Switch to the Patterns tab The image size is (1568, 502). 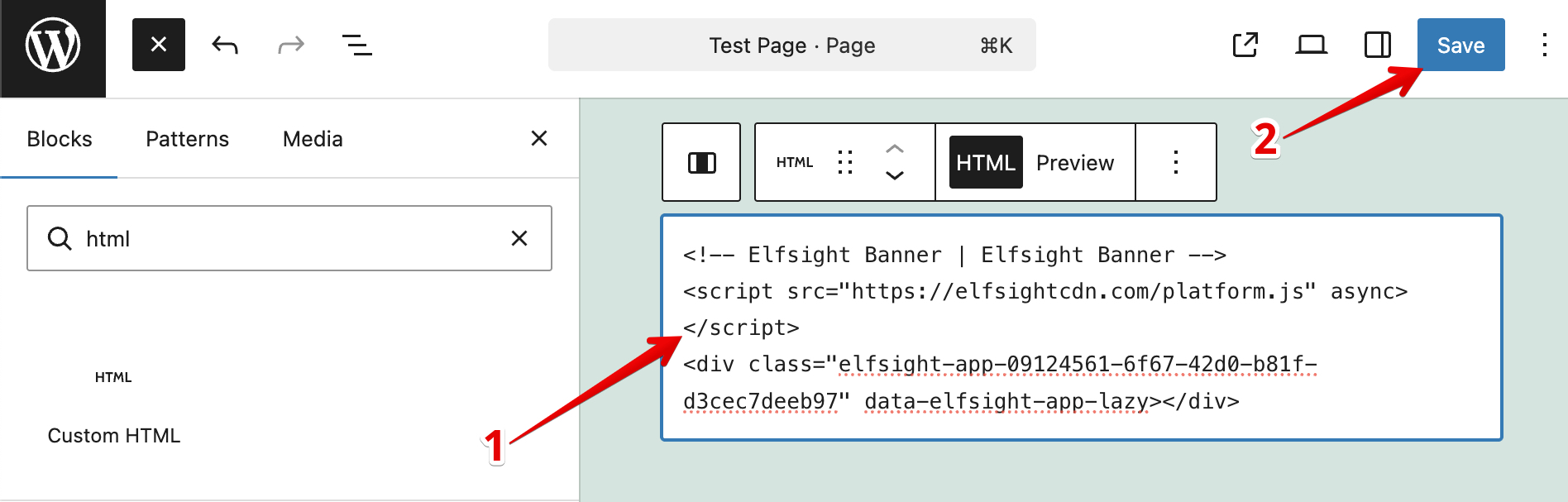coord(187,139)
